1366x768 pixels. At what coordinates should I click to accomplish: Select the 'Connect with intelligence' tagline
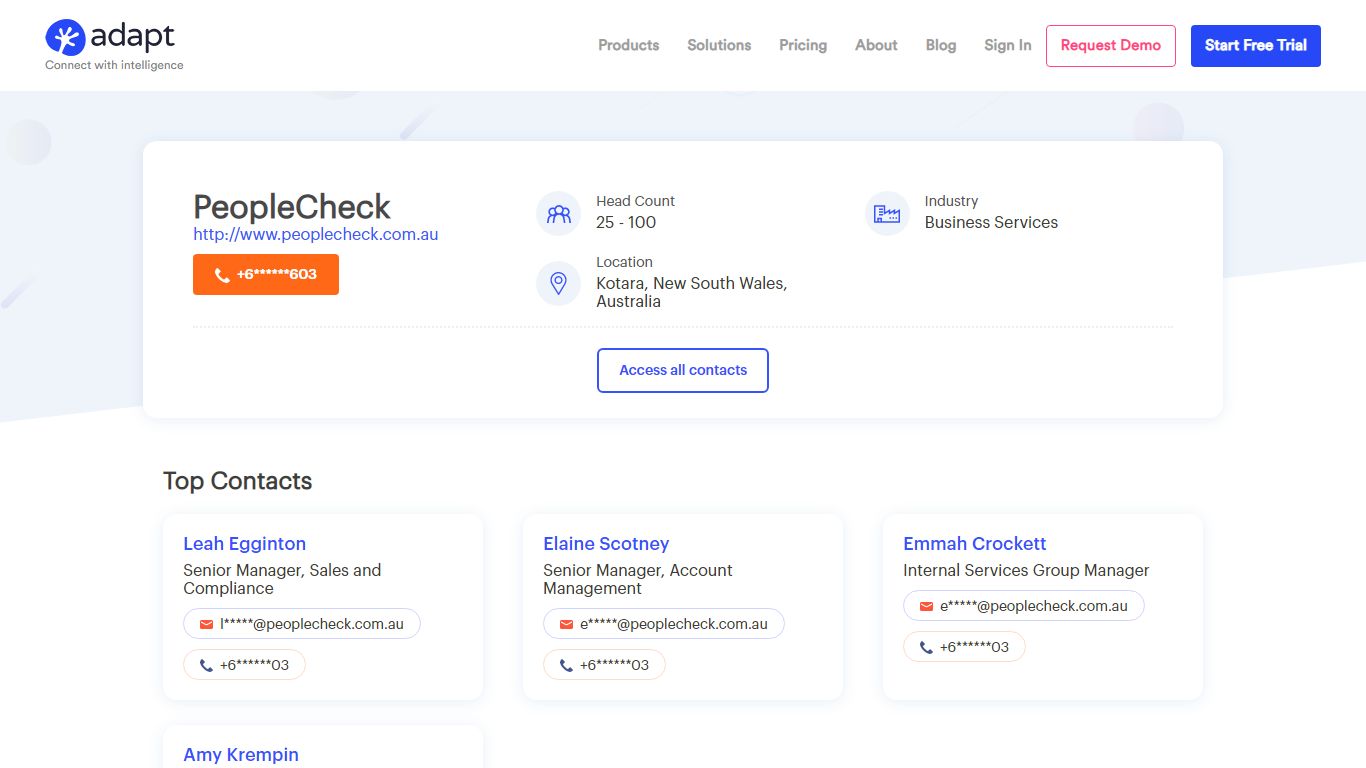(114, 65)
